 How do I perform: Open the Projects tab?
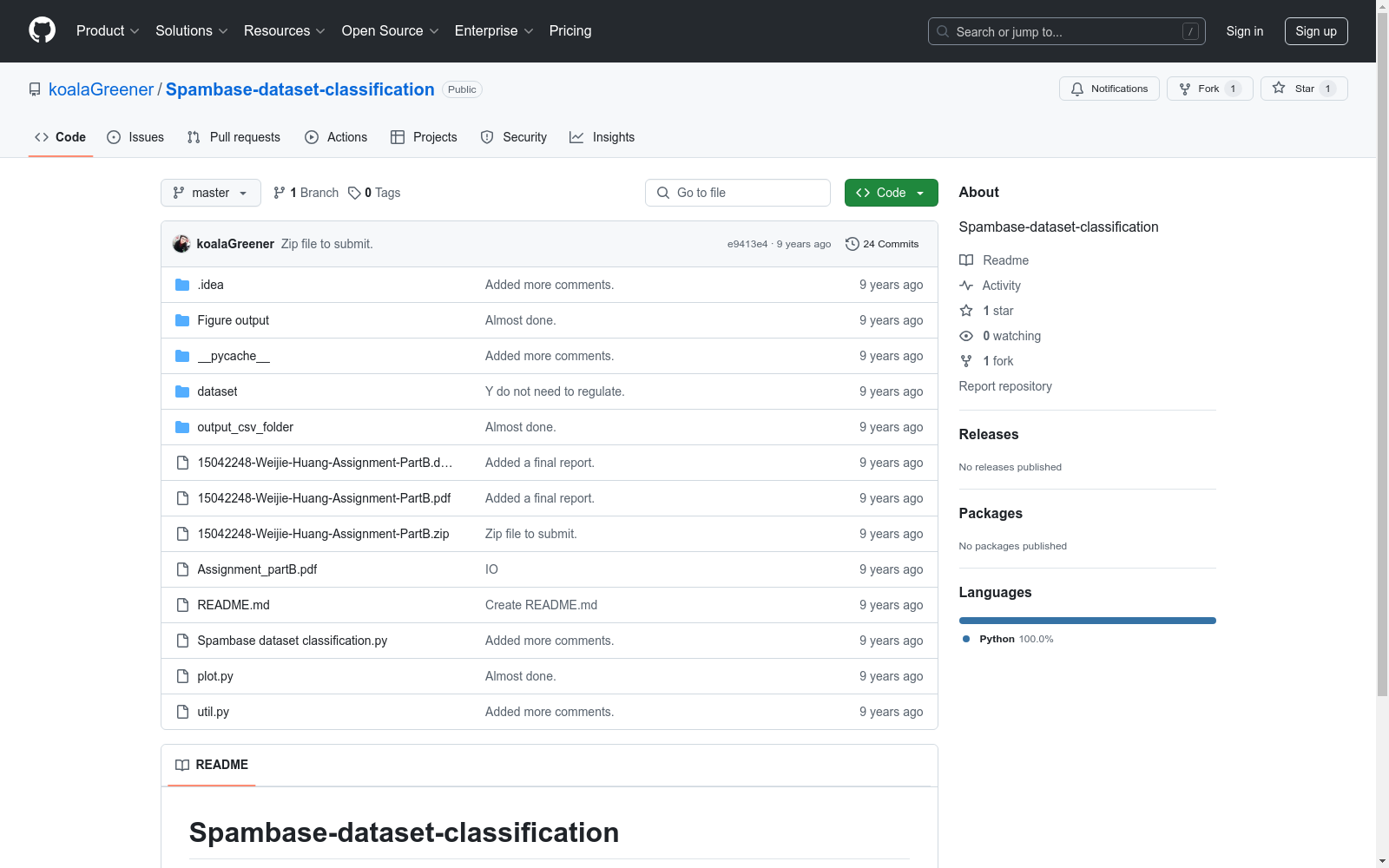click(424, 137)
